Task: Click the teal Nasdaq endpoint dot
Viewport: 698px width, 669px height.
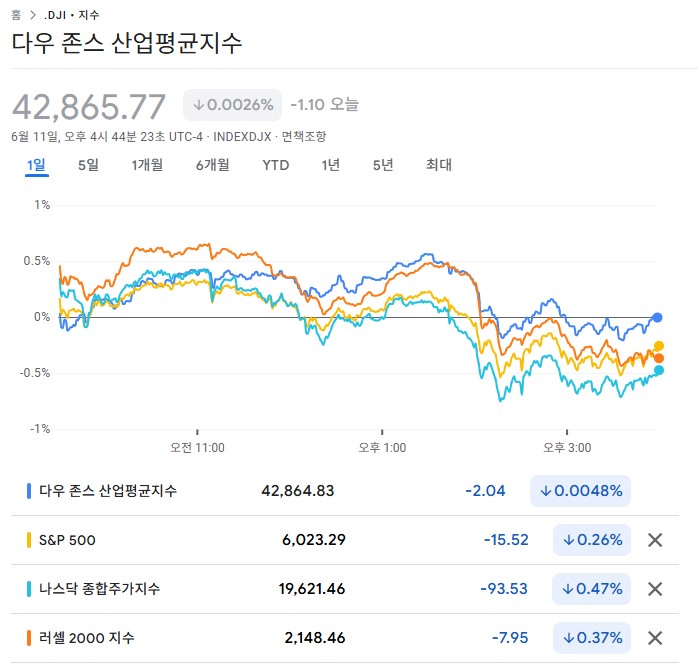Action: click(x=659, y=370)
